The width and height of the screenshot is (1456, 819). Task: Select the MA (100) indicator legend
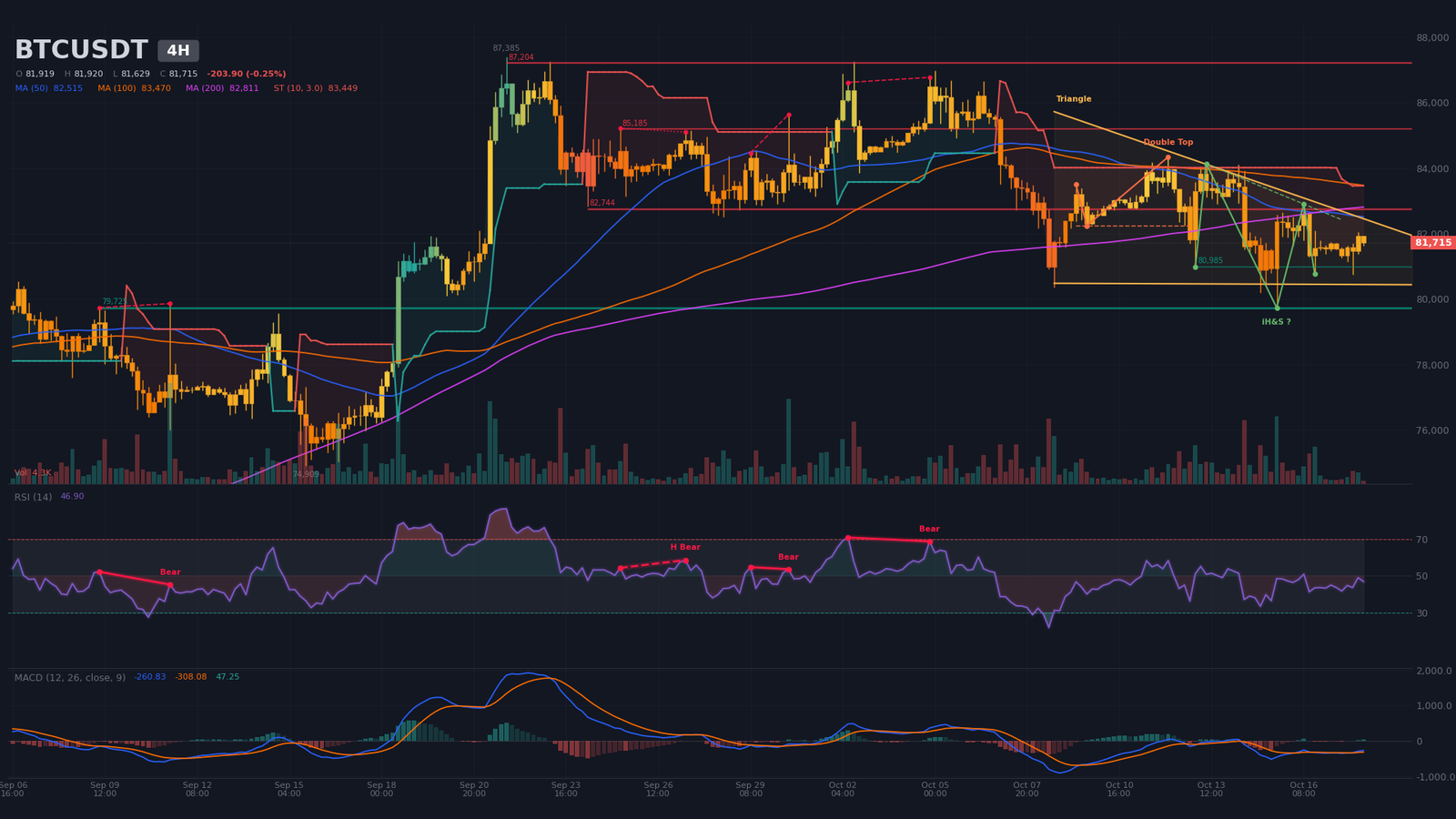135,88
